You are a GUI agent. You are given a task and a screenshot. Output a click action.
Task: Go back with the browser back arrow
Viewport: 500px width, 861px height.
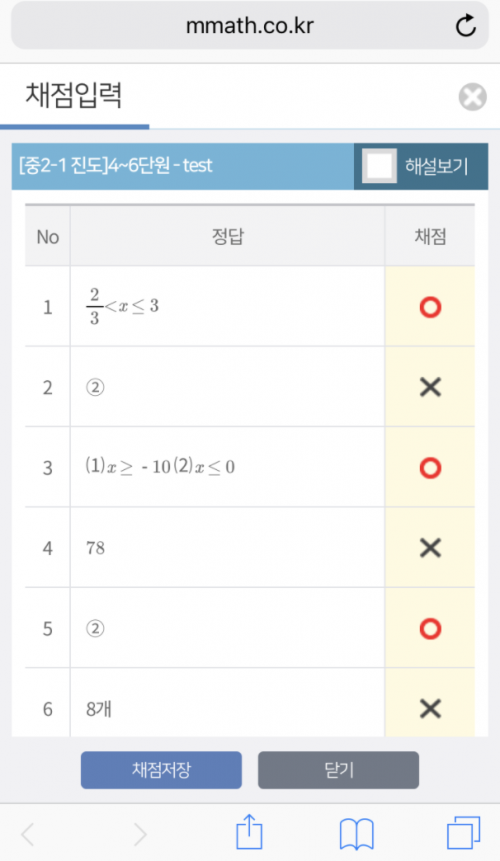[x=27, y=834]
